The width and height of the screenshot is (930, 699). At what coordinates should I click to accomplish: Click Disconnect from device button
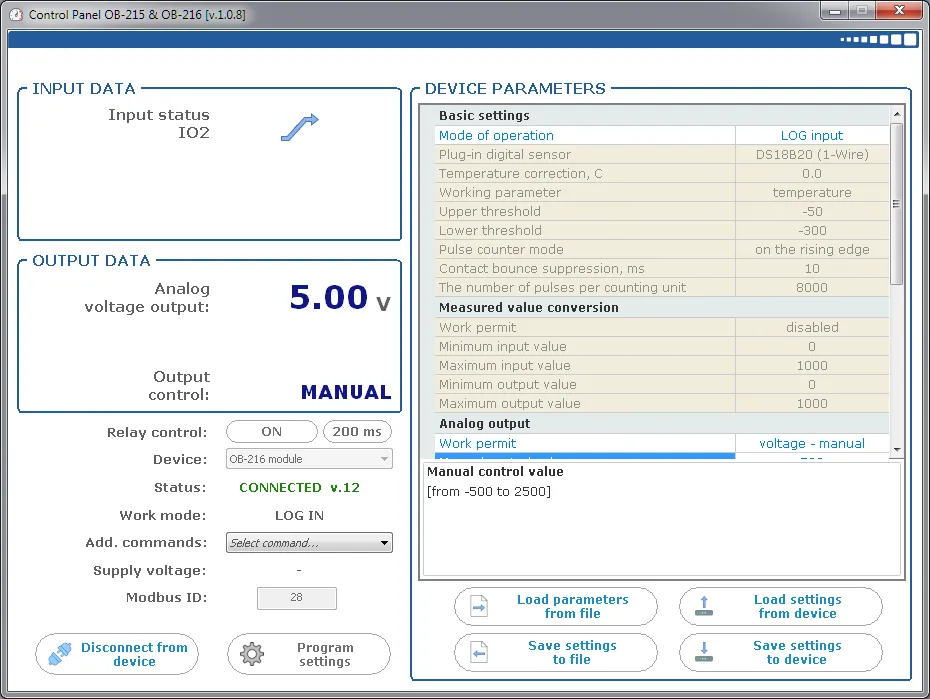117,654
